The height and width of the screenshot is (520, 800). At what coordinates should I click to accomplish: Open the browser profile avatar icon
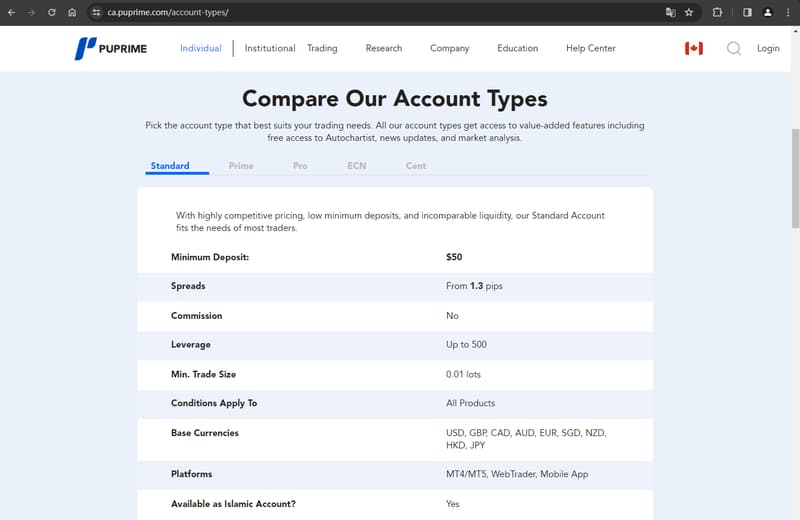pos(767,12)
